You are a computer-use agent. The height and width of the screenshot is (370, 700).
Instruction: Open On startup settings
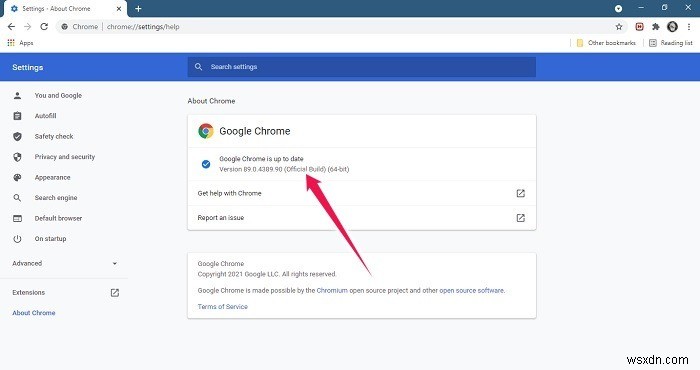click(x=50, y=239)
